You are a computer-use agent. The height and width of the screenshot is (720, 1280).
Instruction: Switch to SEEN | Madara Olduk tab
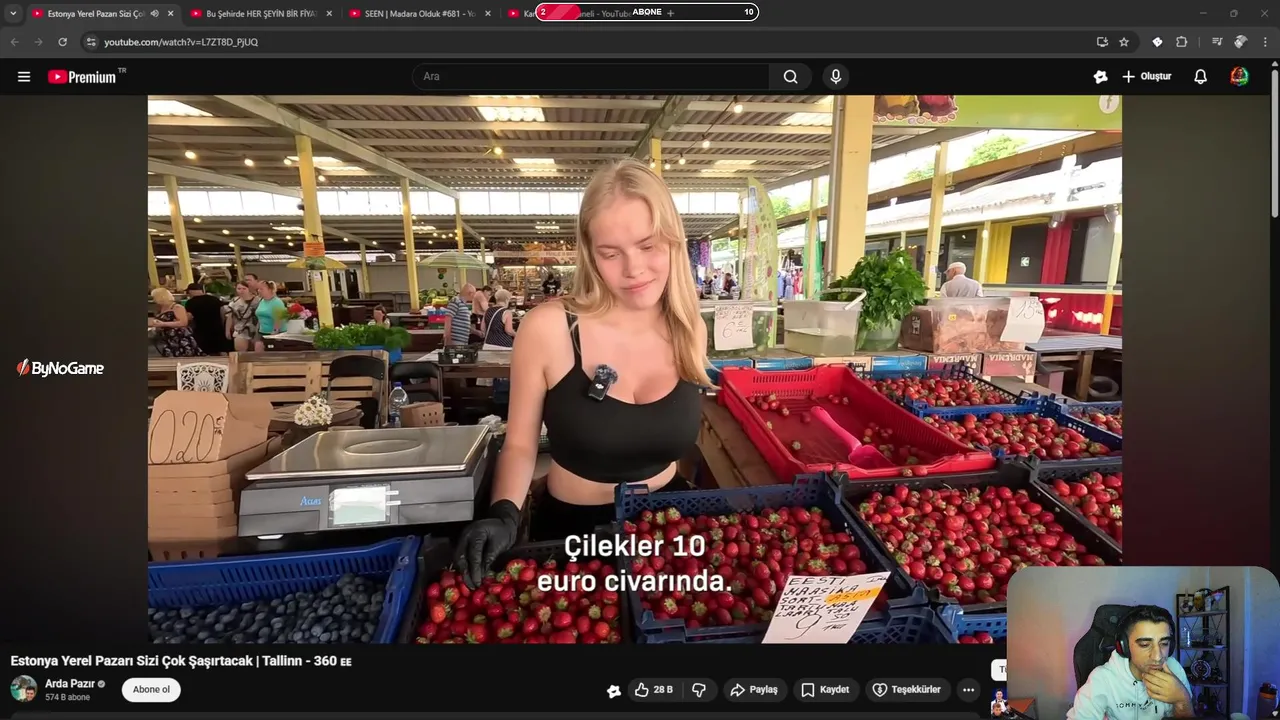(420, 14)
